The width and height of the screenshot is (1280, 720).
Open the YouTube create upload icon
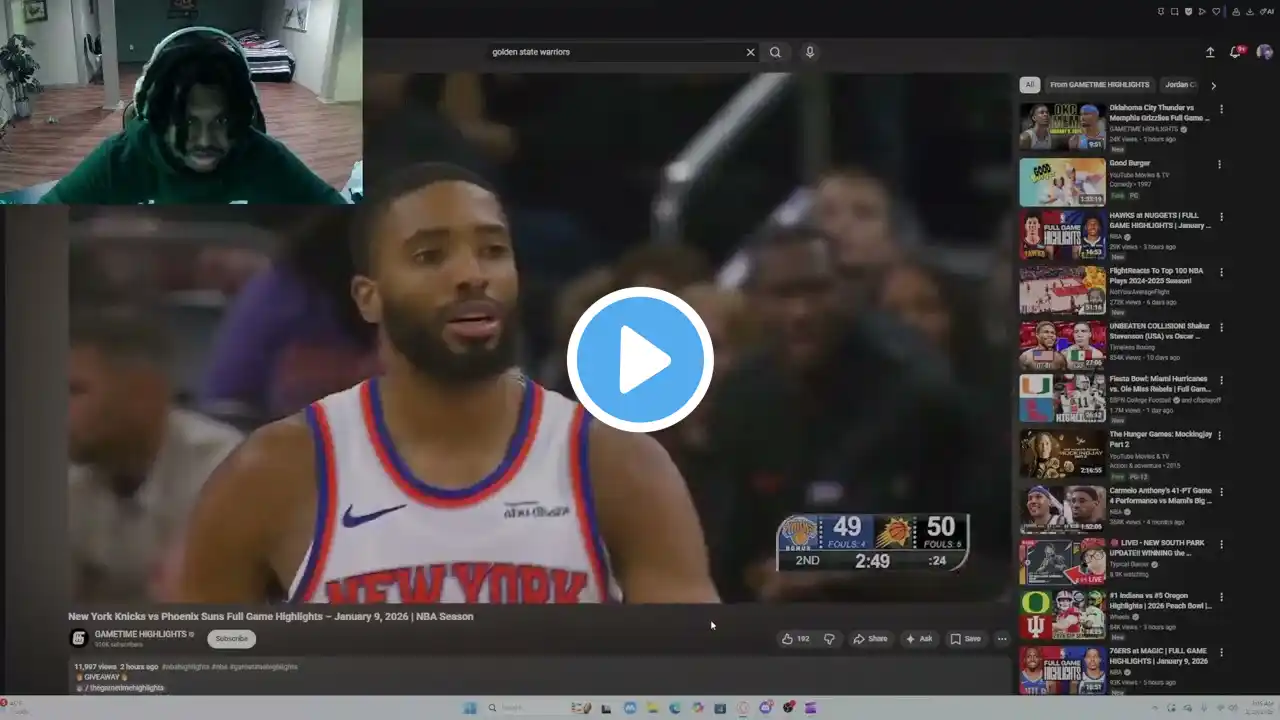[1210, 52]
